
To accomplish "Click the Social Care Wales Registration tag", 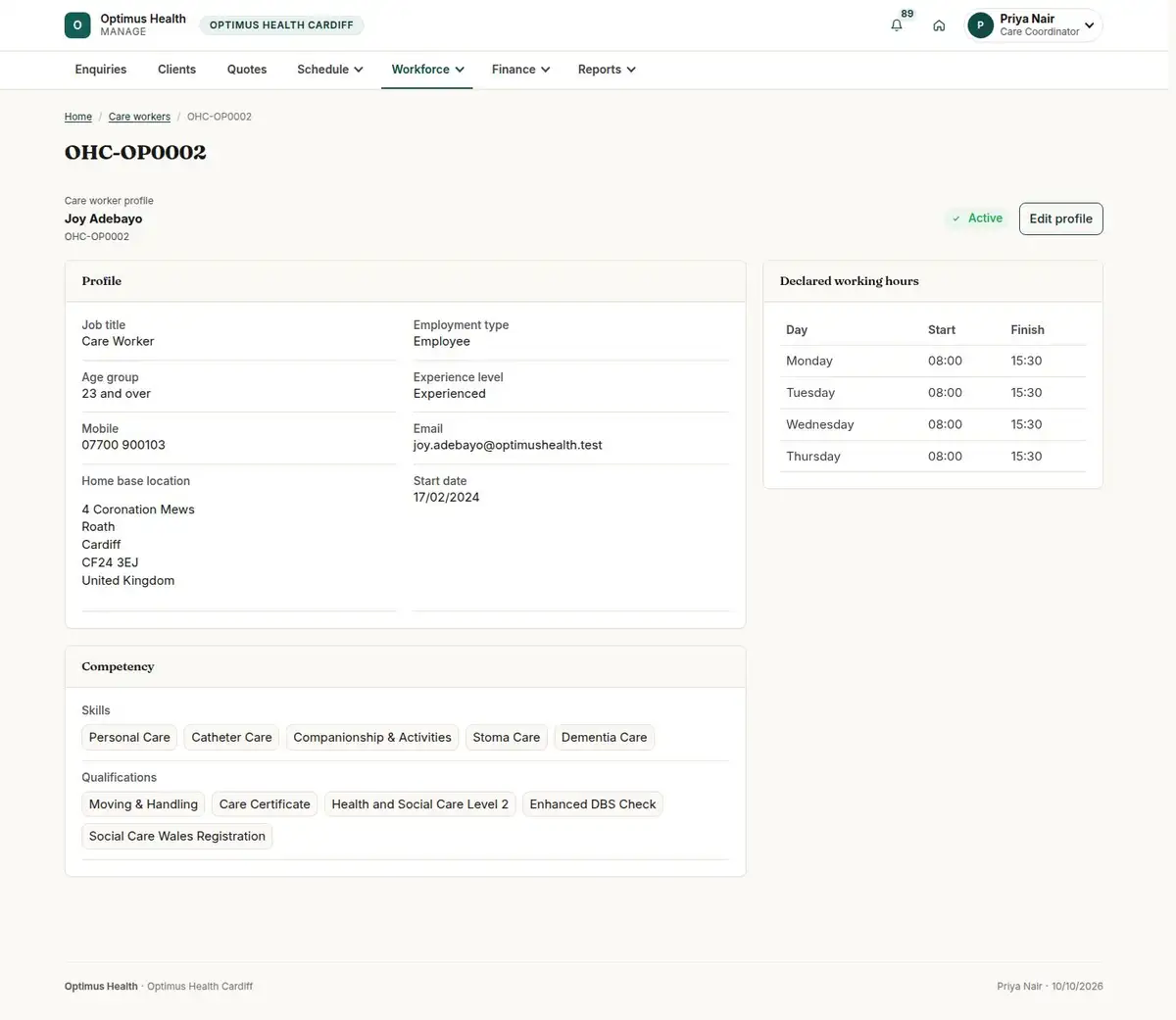I will point(177,836).
